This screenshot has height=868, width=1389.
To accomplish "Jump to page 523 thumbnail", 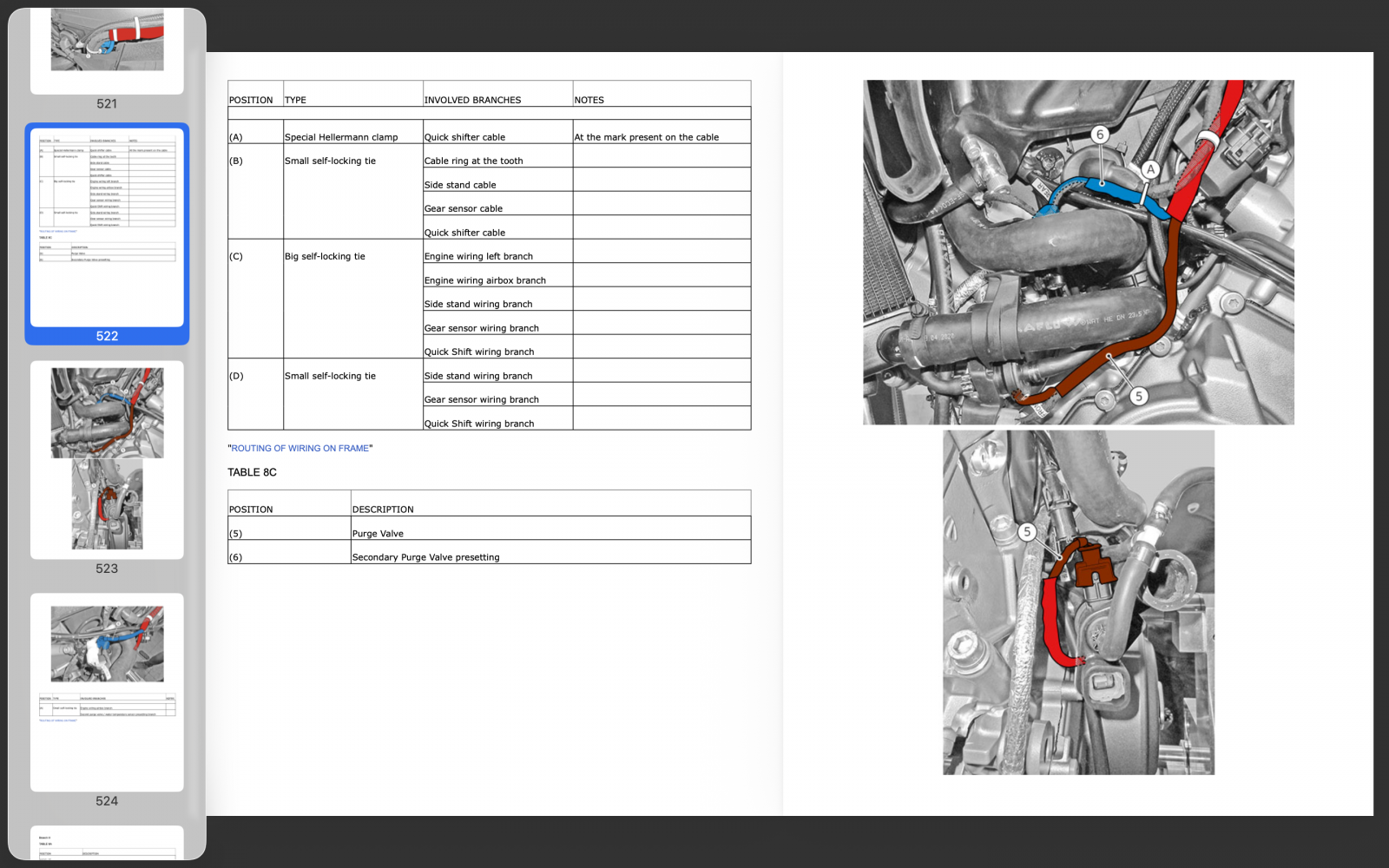I will [x=107, y=458].
